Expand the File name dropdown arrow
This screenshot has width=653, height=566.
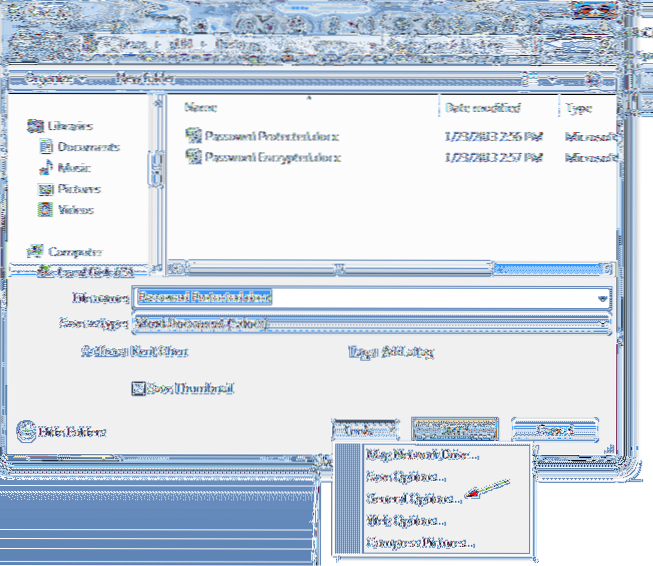[602, 298]
